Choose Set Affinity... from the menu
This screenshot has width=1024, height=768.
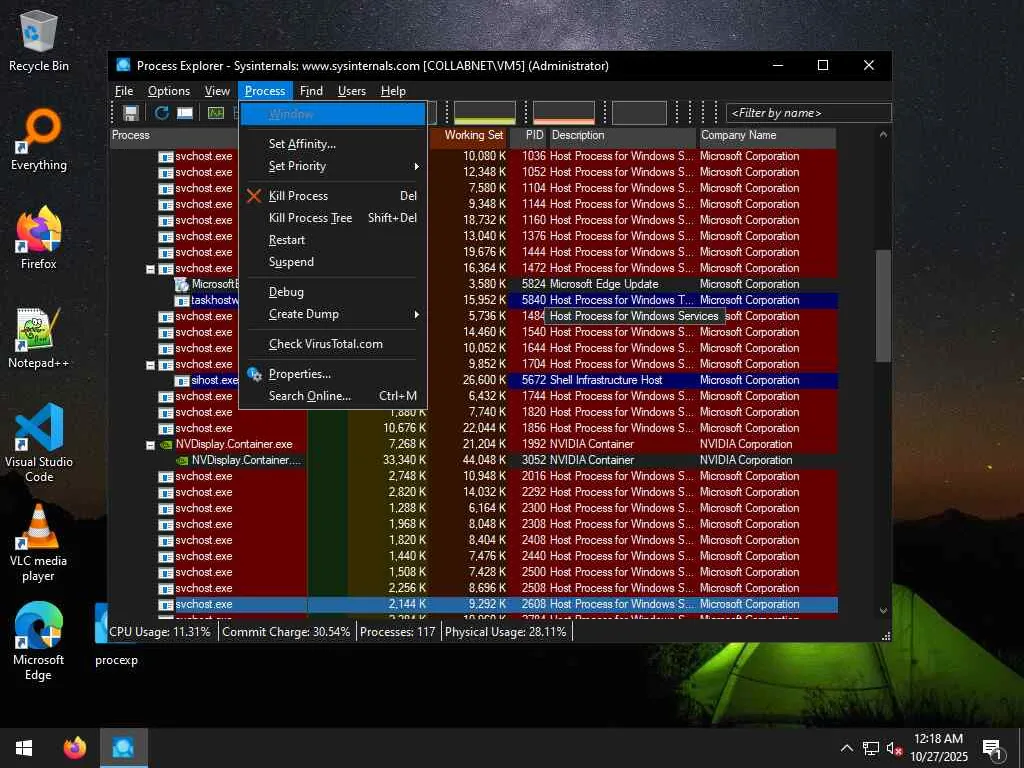pyautogui.click(x=333, y=144)
